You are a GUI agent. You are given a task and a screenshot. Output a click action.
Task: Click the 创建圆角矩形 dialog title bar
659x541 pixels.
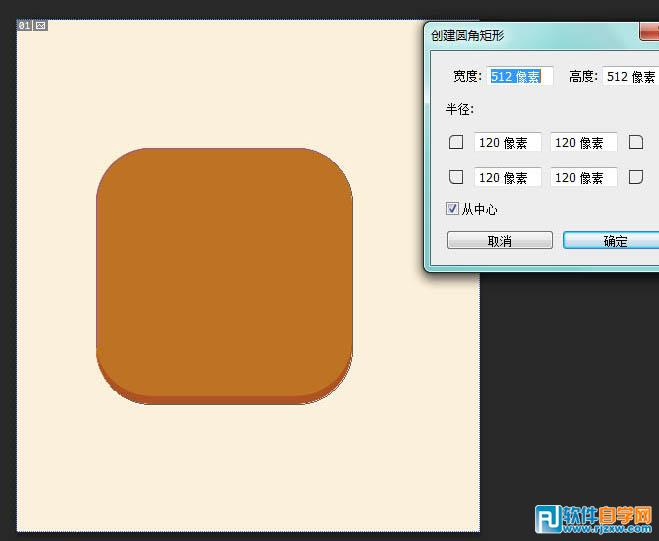(x=530, y=34)
